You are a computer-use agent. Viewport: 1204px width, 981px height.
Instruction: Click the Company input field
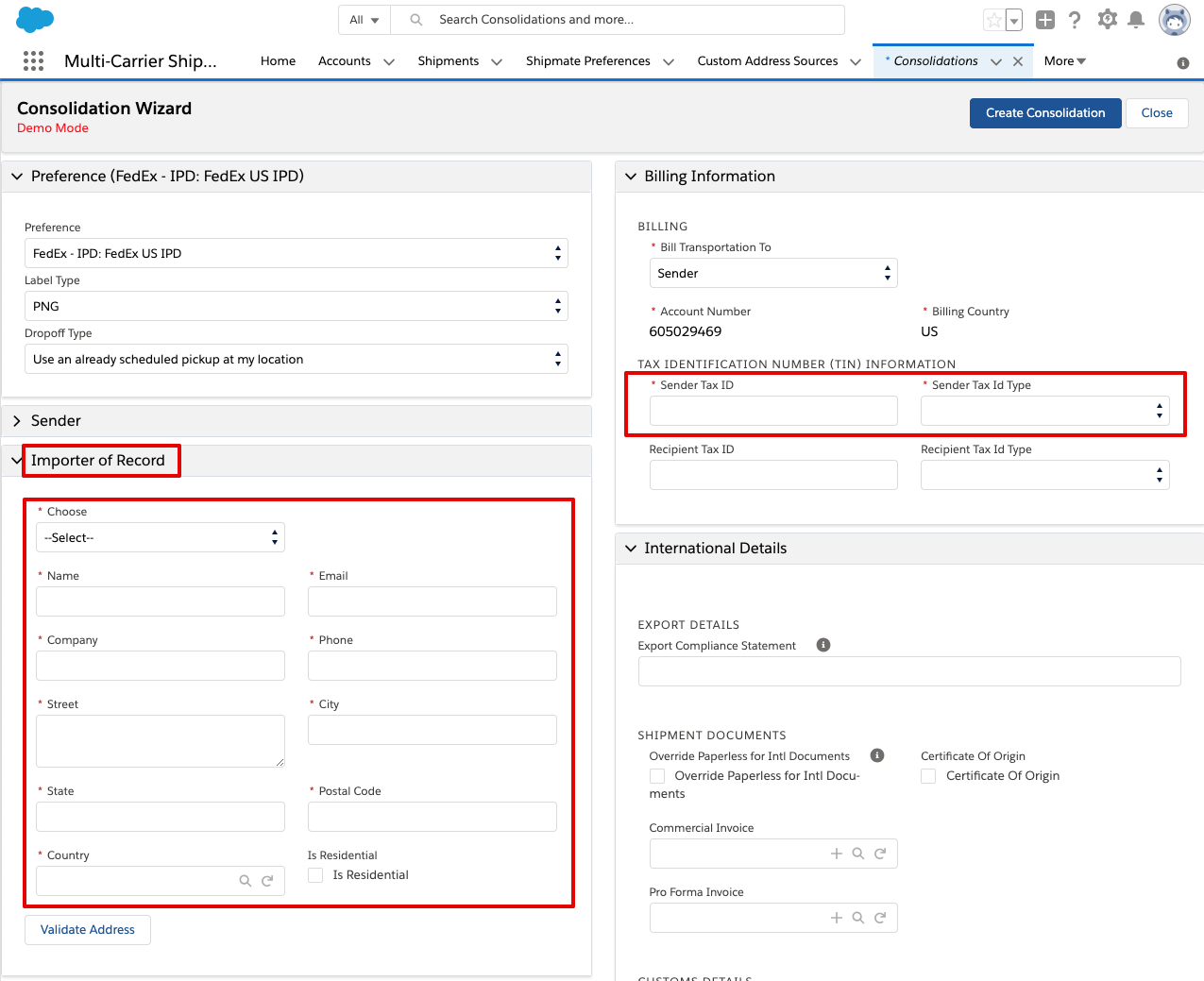coord(161,666)
